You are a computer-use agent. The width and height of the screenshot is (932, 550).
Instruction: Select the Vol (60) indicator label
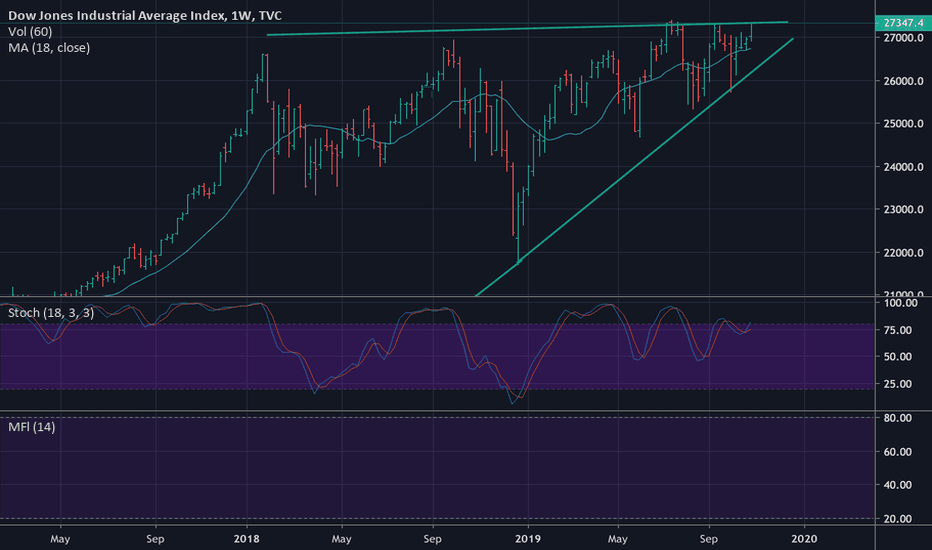tap(30, 32)
